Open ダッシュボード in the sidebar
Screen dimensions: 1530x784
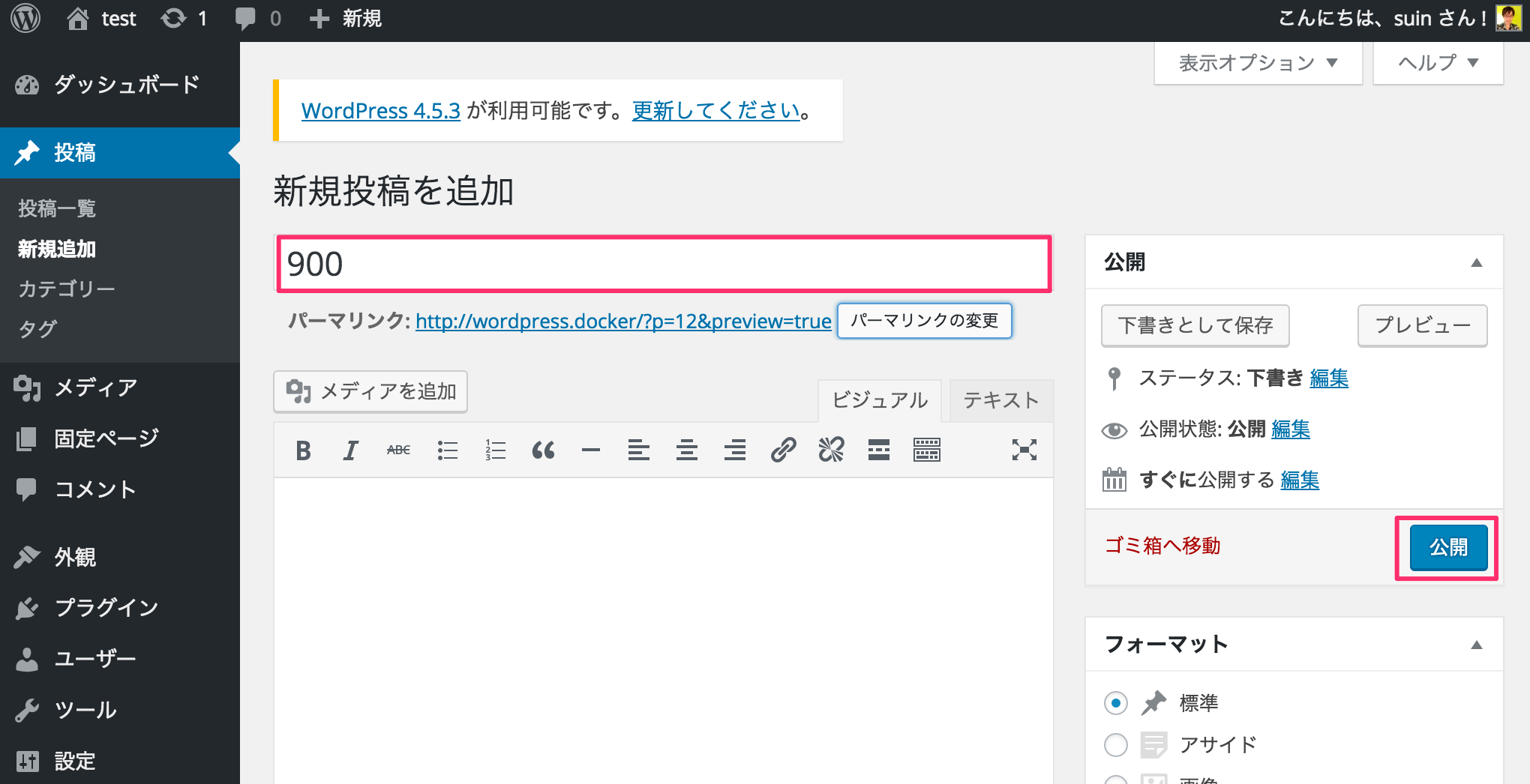120,85
